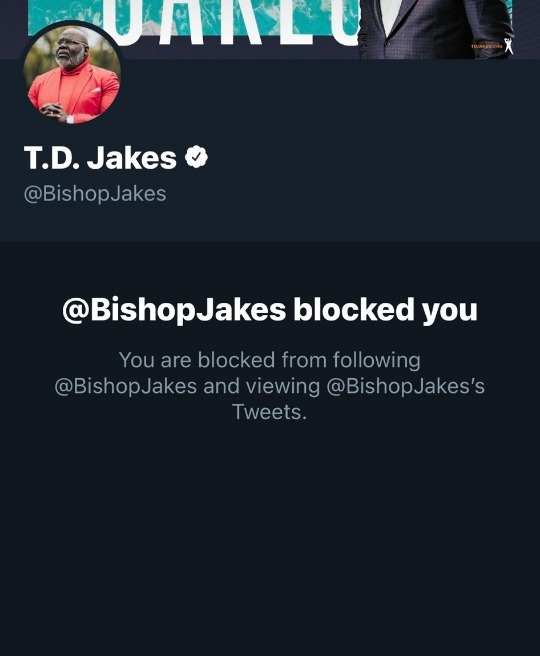Tap the word "Tweets." in message
This screenshot has width=540, height=656.
270,412
